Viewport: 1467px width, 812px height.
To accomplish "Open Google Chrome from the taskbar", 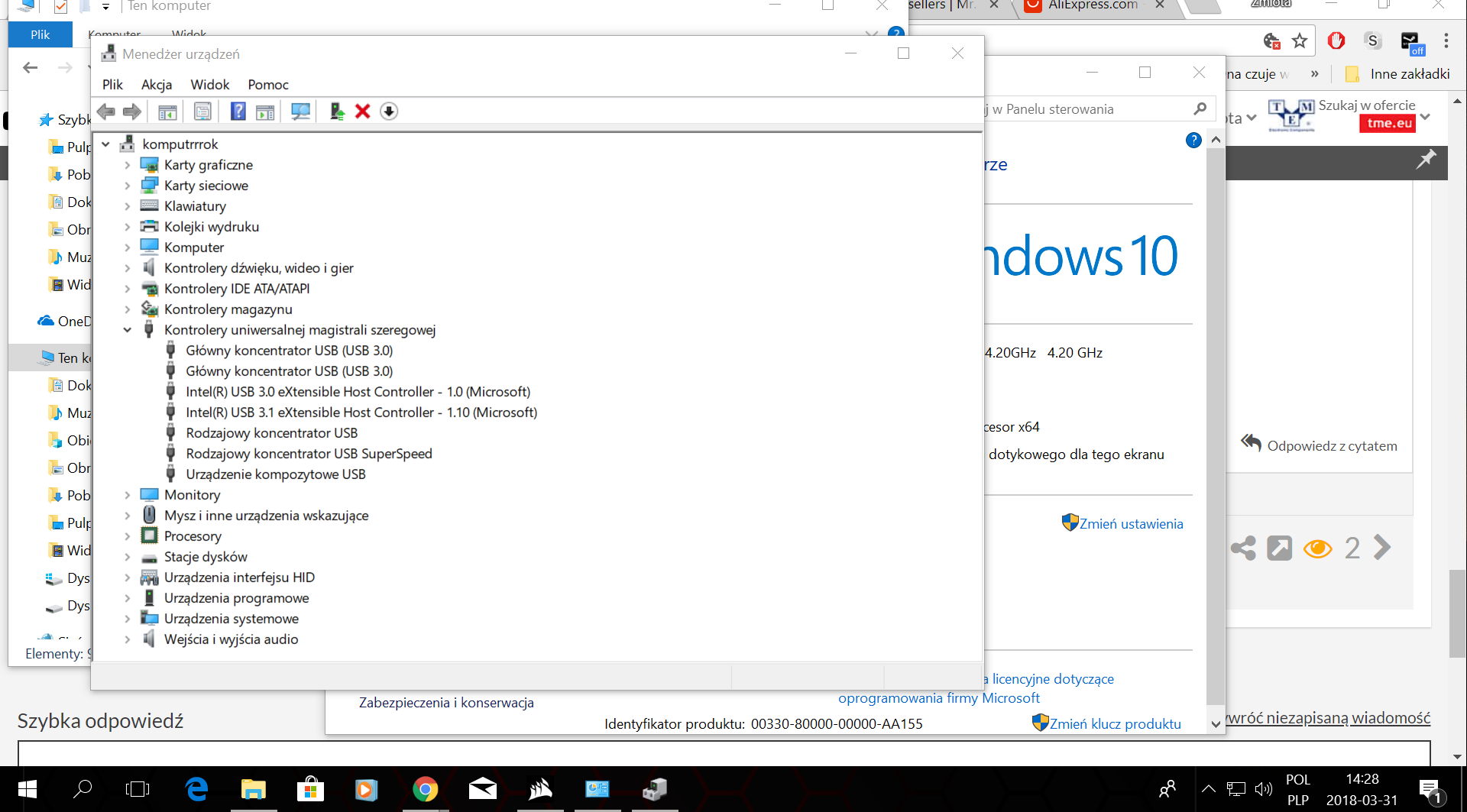I will tap(426, 789).
